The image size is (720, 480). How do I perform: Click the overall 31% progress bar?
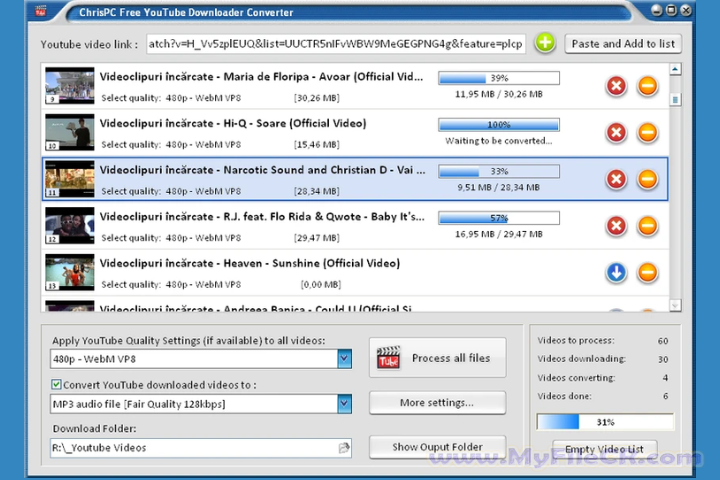tap(605, 422)
